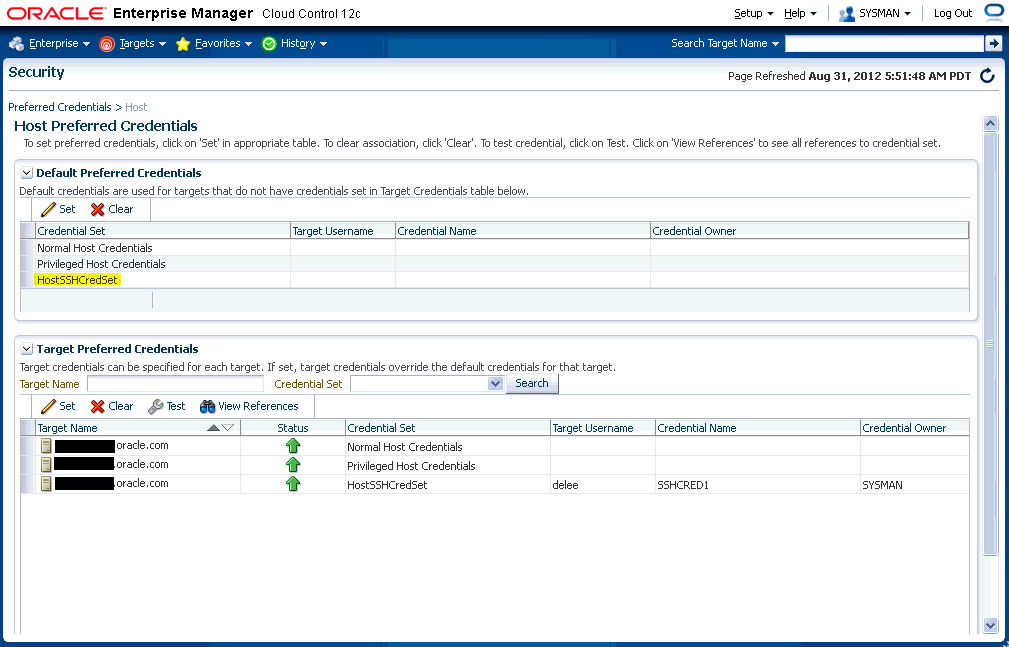
Task: Open the Search Target Name dropdown
Action: tap(725, 43)
